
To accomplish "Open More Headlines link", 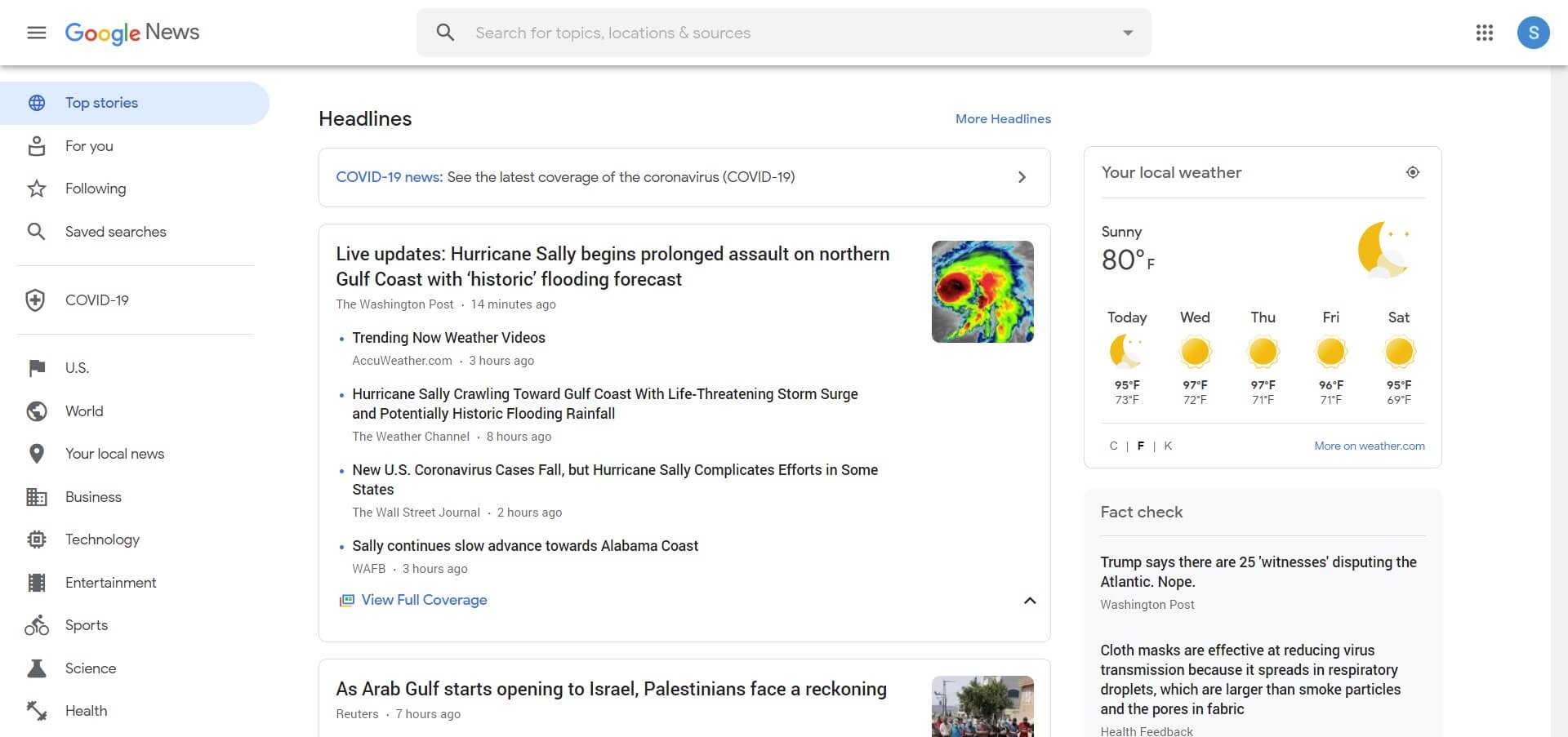I will (1003, 119).
